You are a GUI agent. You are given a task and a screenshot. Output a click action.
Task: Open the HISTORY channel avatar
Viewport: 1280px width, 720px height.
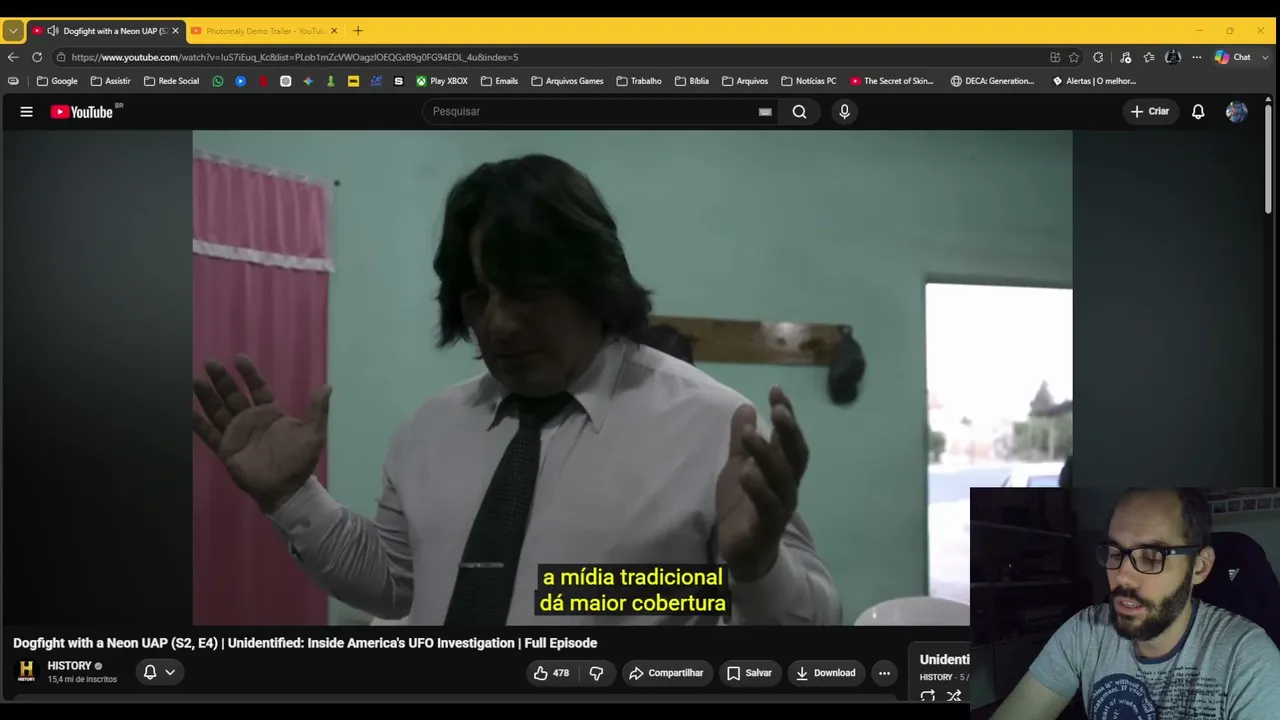[x=26, y=671]
